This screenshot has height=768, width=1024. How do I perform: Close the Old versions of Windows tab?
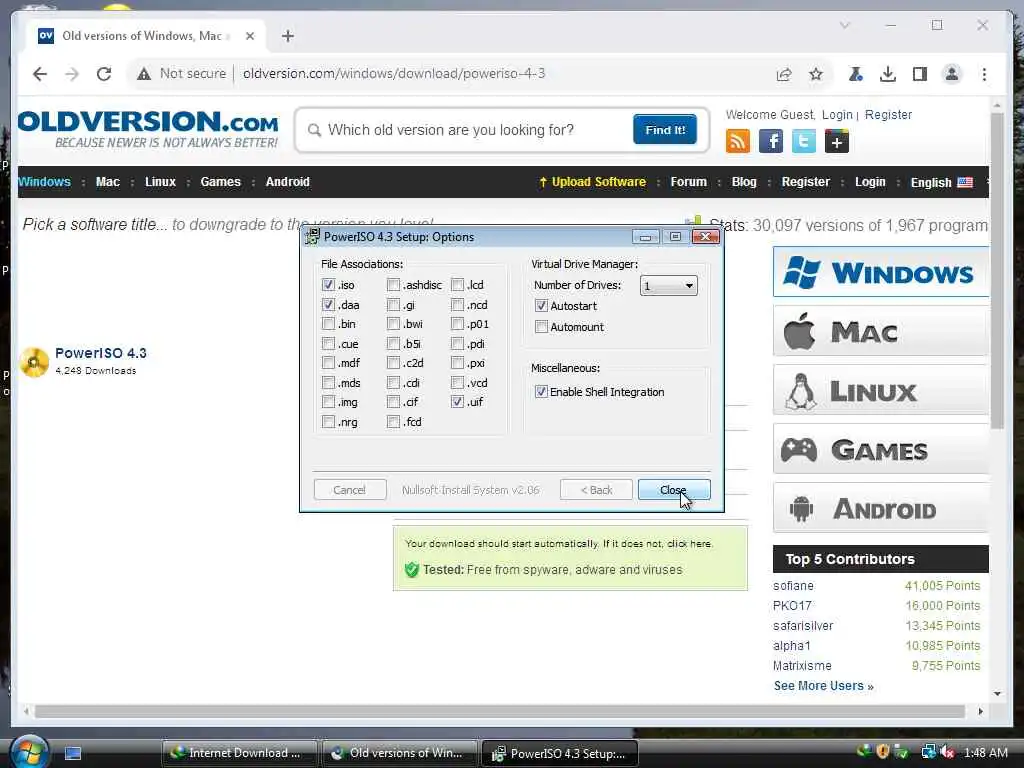coord(249,36)
